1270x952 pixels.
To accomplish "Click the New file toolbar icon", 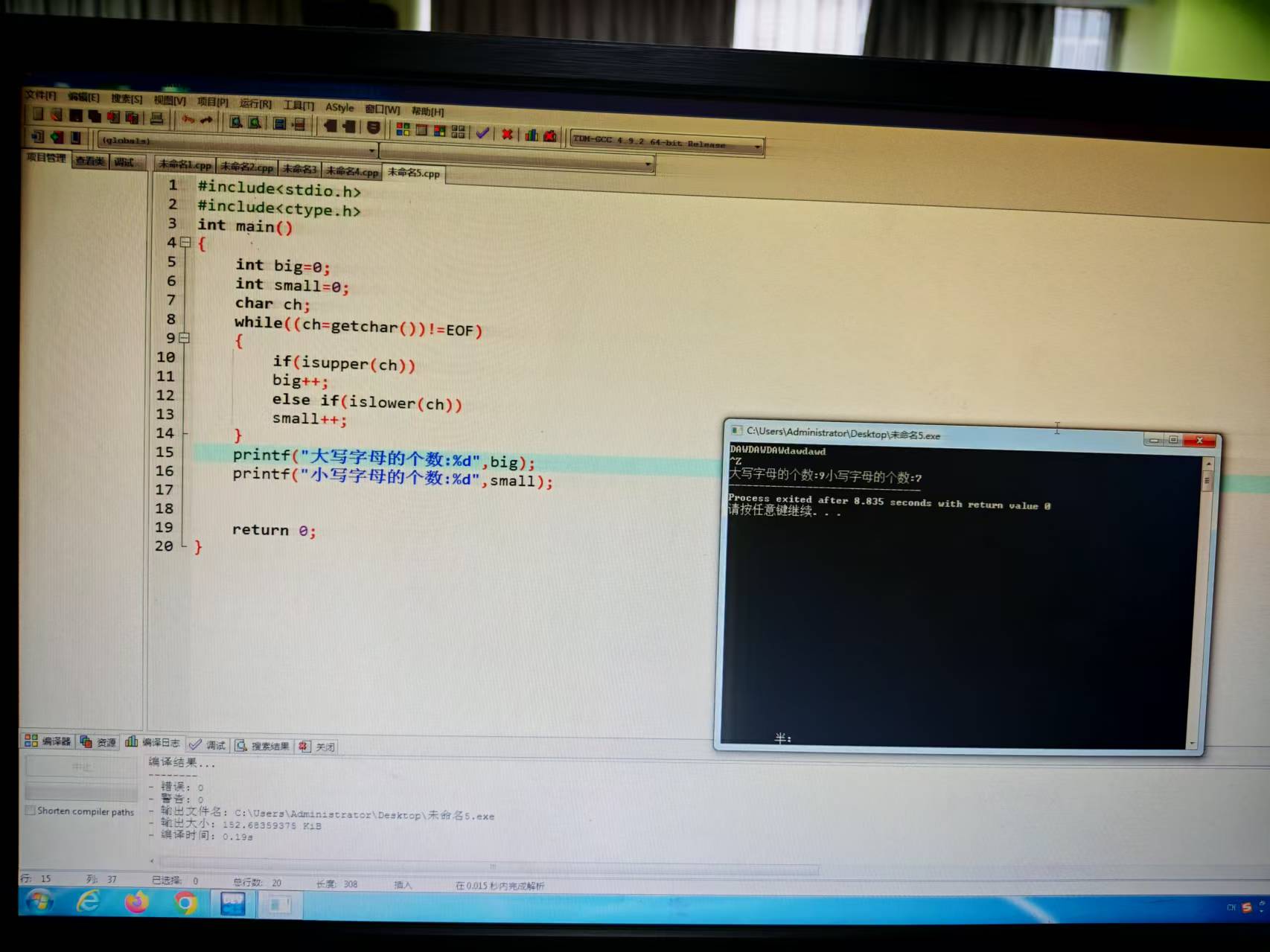I will (x=37, y=114).
